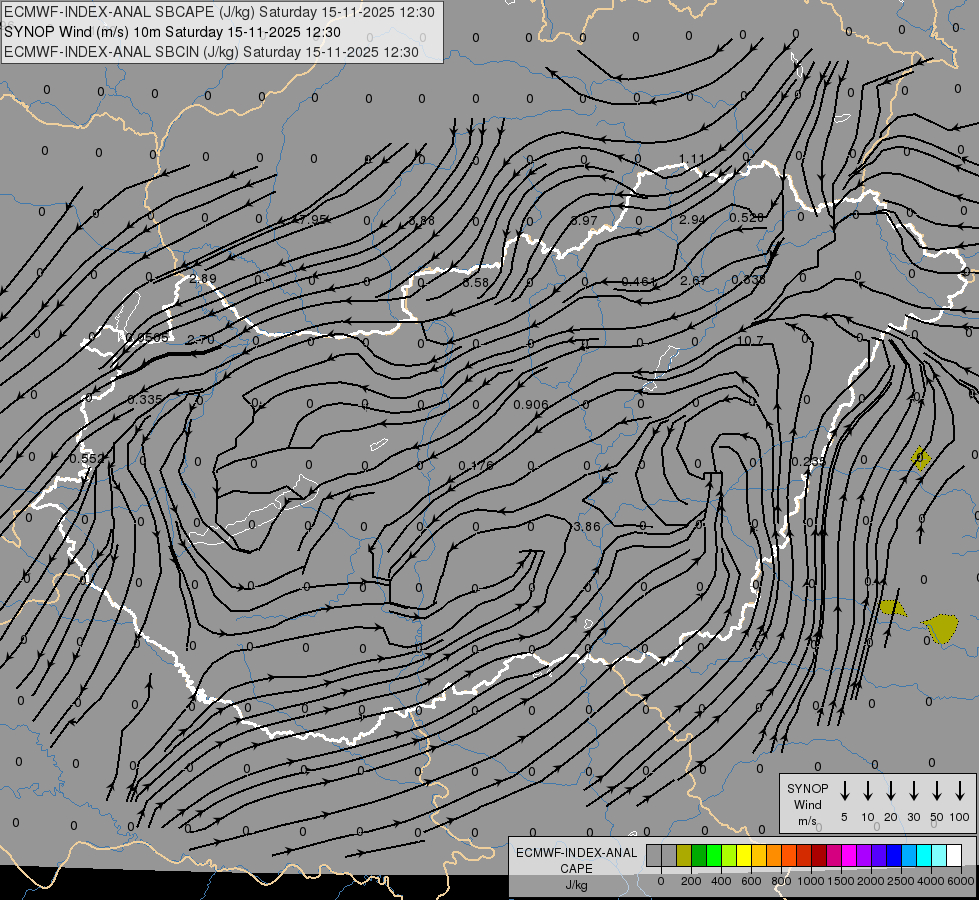The height and width of the screenshot is (900, 979).
Task: Select the olive swatch in CAPE legend
Action: tap(684, 855)
